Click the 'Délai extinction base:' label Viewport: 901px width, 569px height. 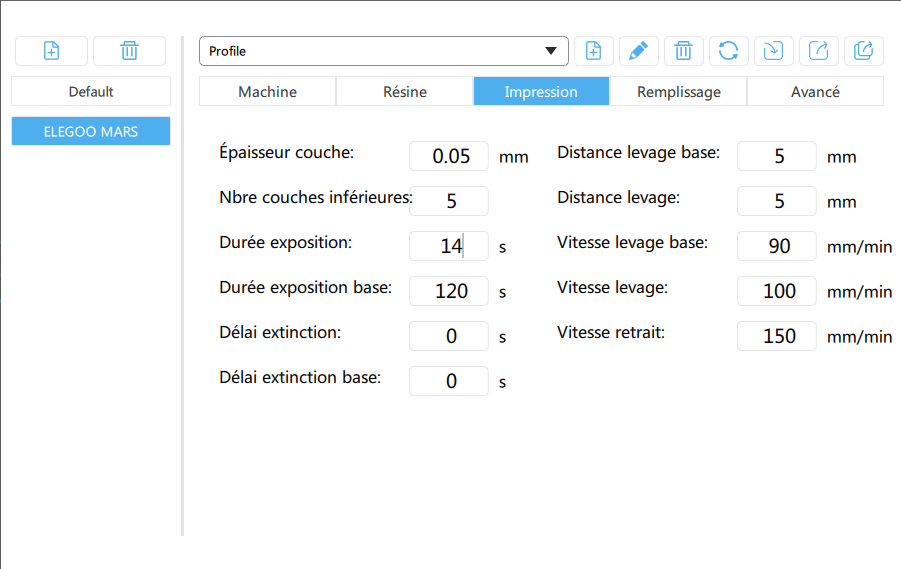[300, 377]
